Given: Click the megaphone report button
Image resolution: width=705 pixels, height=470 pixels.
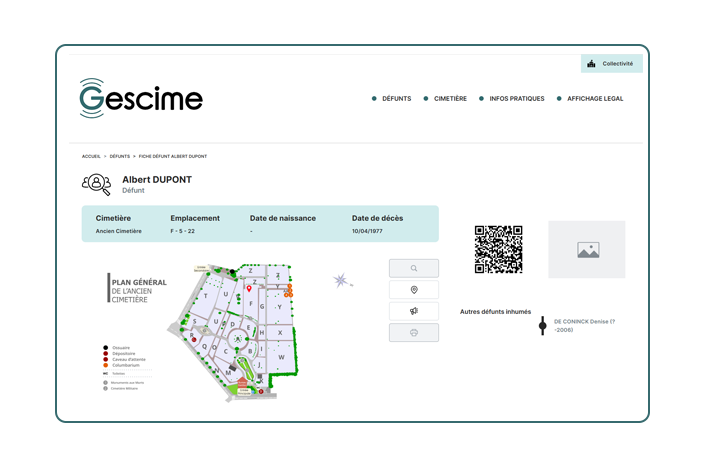Looking at the screenshot, I should [413, 311].
